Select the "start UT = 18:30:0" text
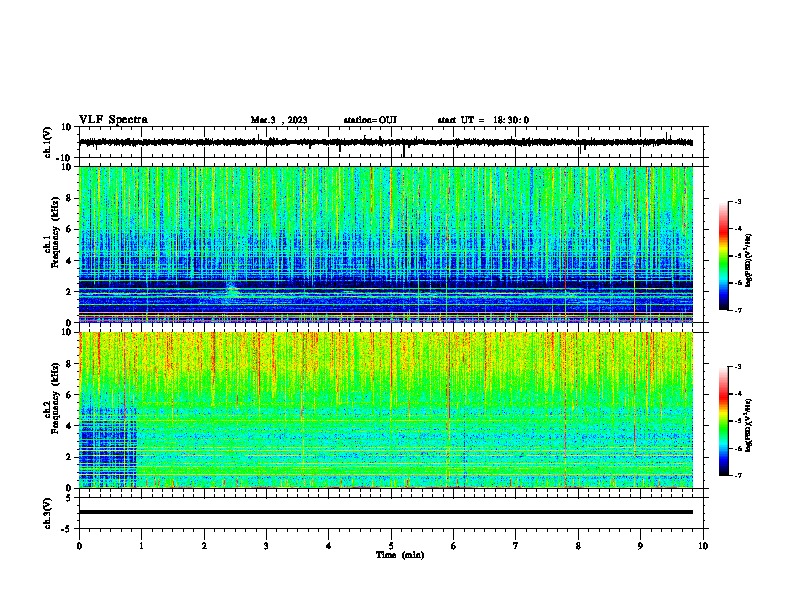Screen dimensions: 792x612 pyautogui.click(x=483, y=120)
